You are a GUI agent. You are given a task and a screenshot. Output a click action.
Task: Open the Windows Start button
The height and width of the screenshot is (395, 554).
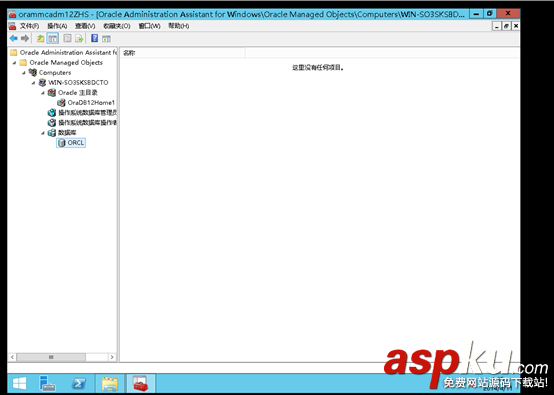pos(19,384)
